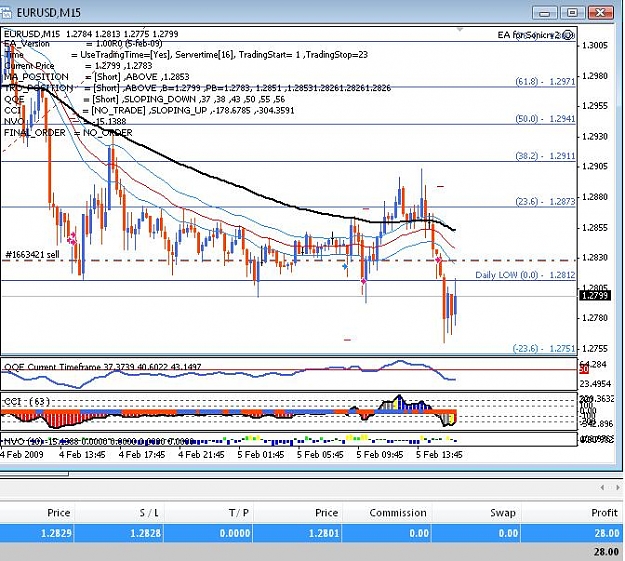Click the (38.2) - 1.2911 Fibonacci label

pyautogui.click(x=545, y=156)
